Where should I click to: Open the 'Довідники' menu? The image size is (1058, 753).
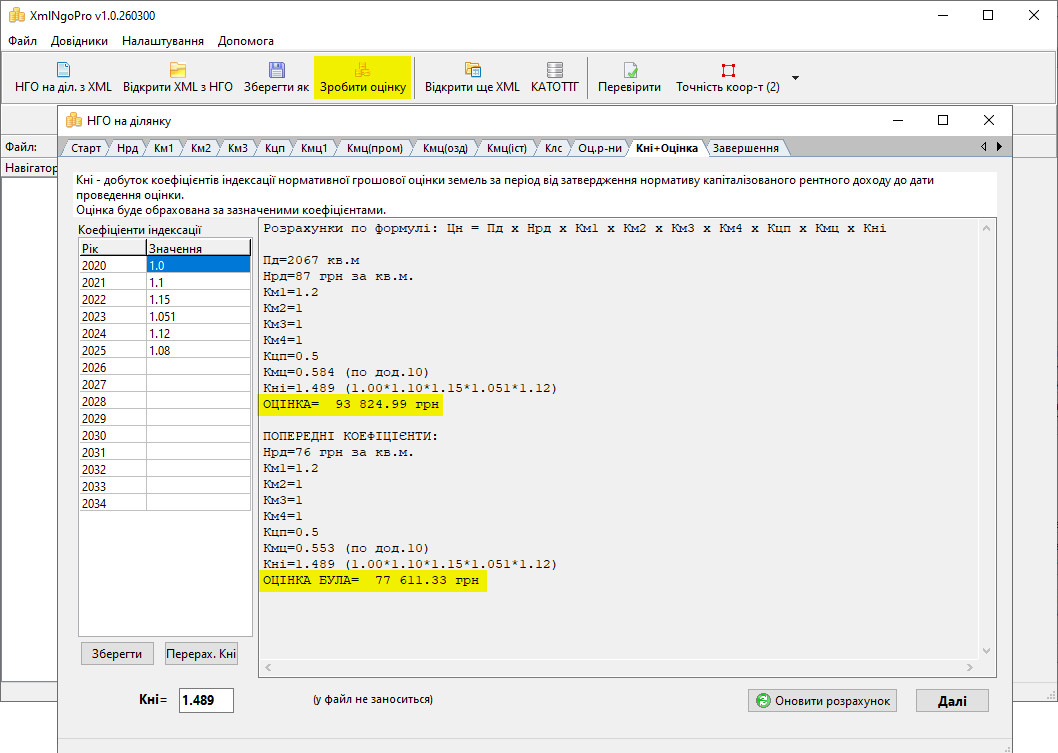(79, 41)
